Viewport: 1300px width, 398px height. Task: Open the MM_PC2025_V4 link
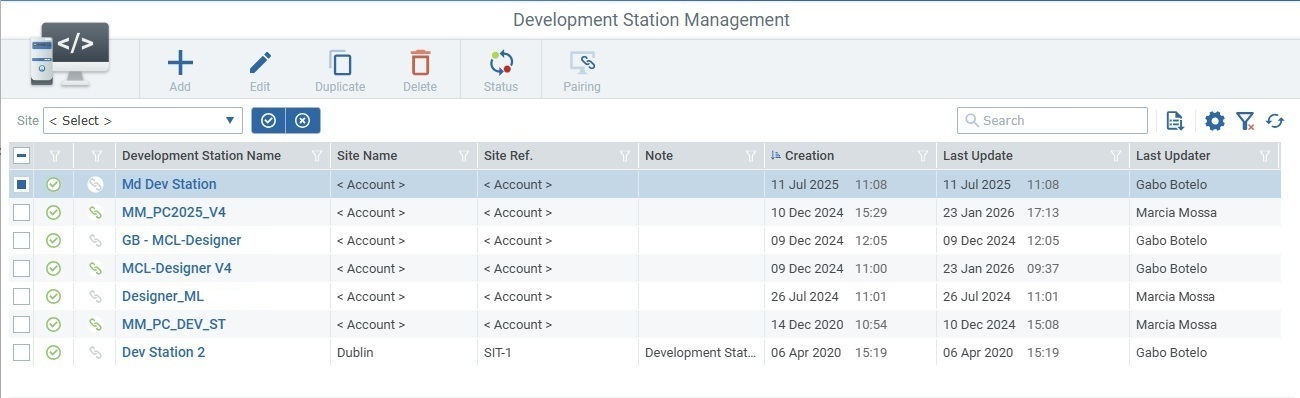coord(174,212)
